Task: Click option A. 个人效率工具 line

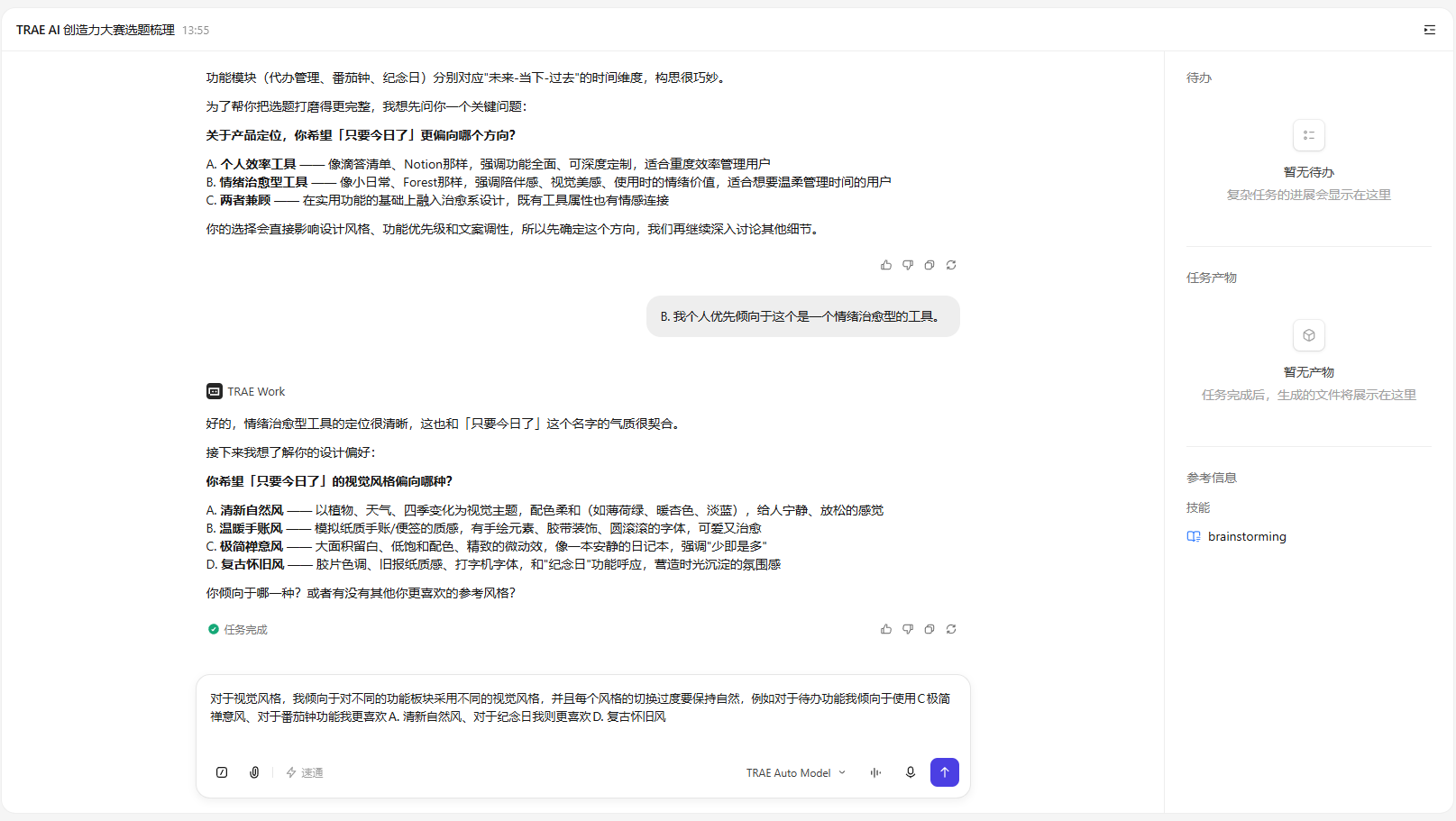Action: (x=488, y=164)
